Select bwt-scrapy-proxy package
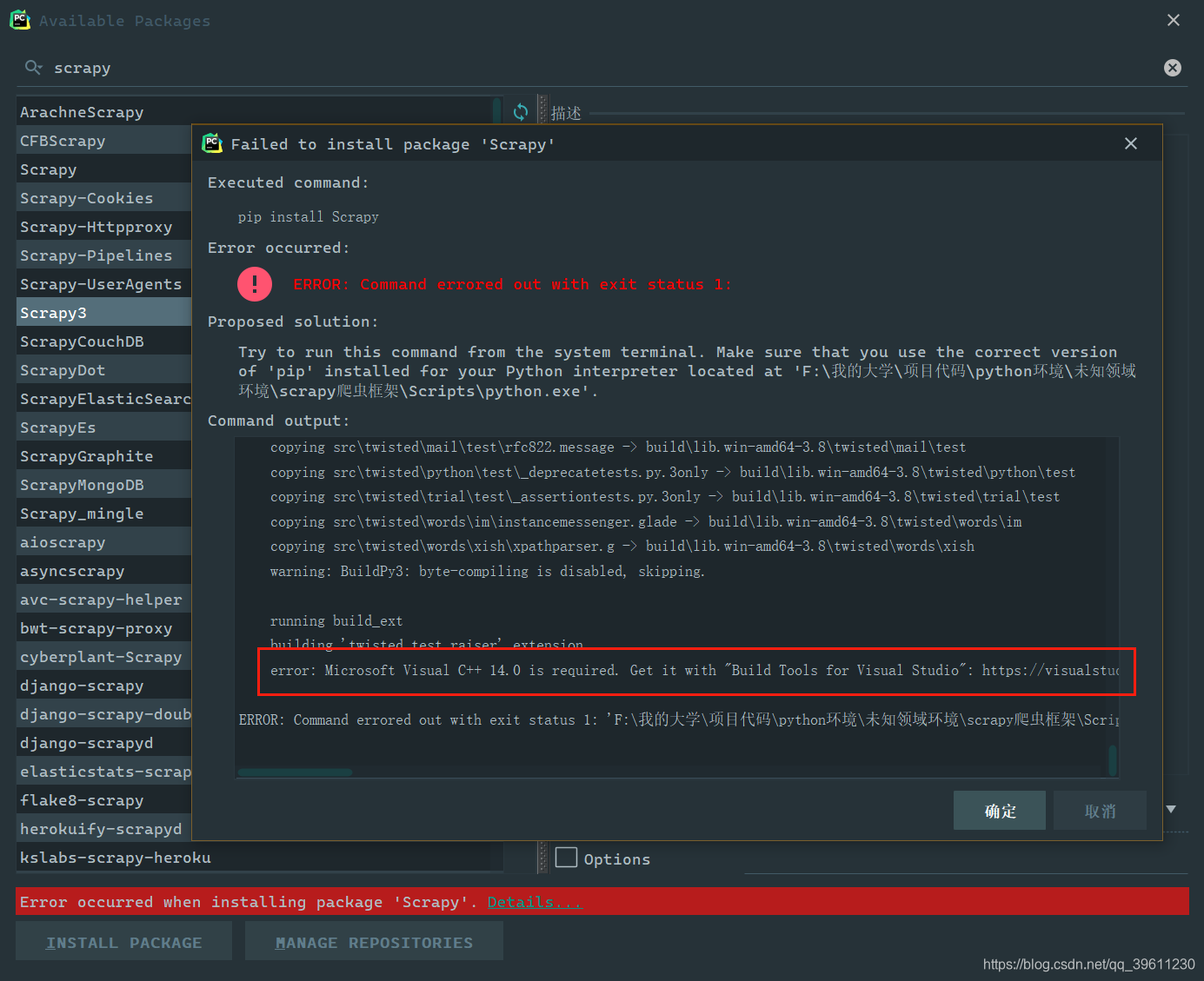This screenshot has width=1204, height=981. click(104, 627)
